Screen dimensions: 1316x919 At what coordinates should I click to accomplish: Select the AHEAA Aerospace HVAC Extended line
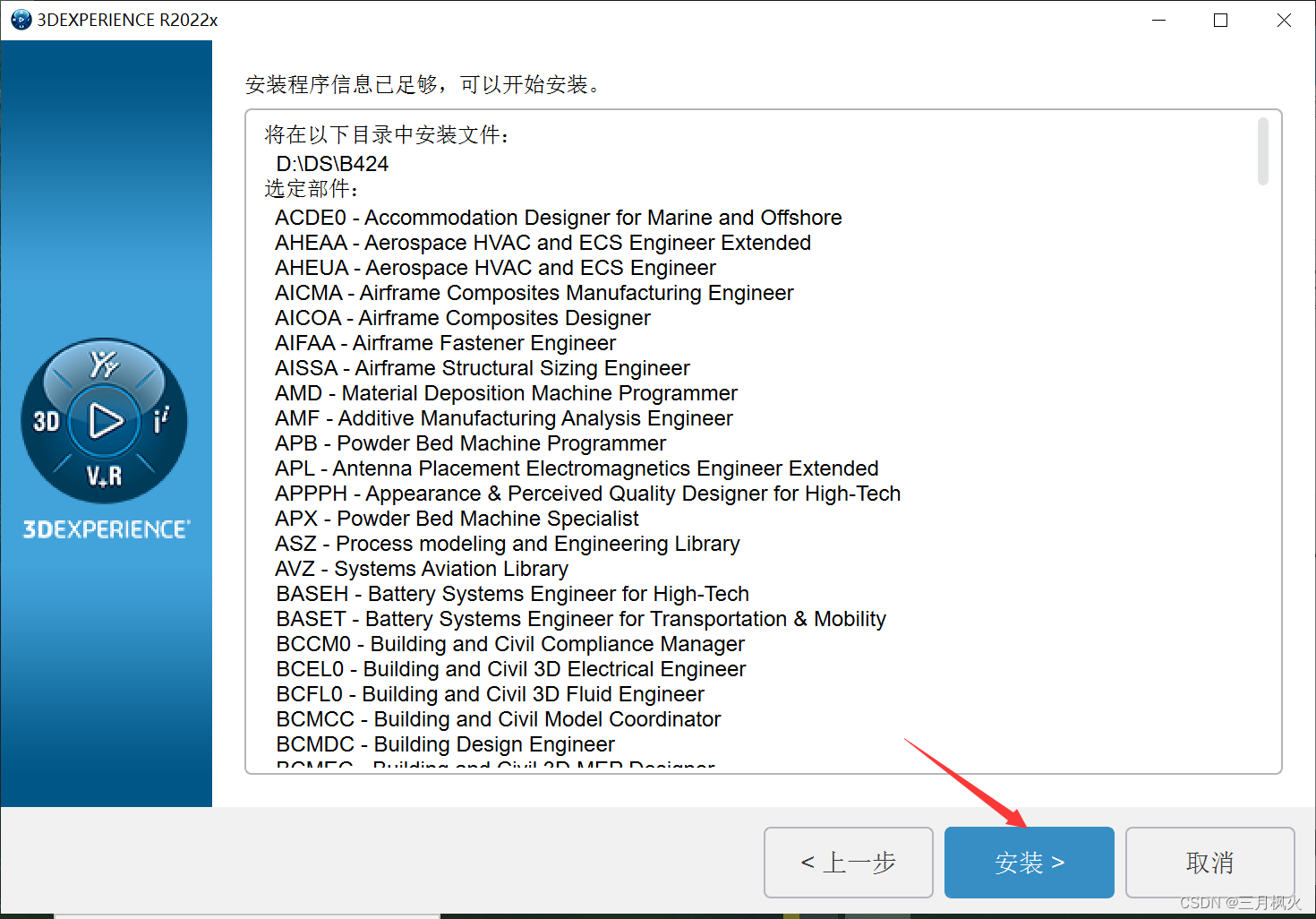[543, 243]
